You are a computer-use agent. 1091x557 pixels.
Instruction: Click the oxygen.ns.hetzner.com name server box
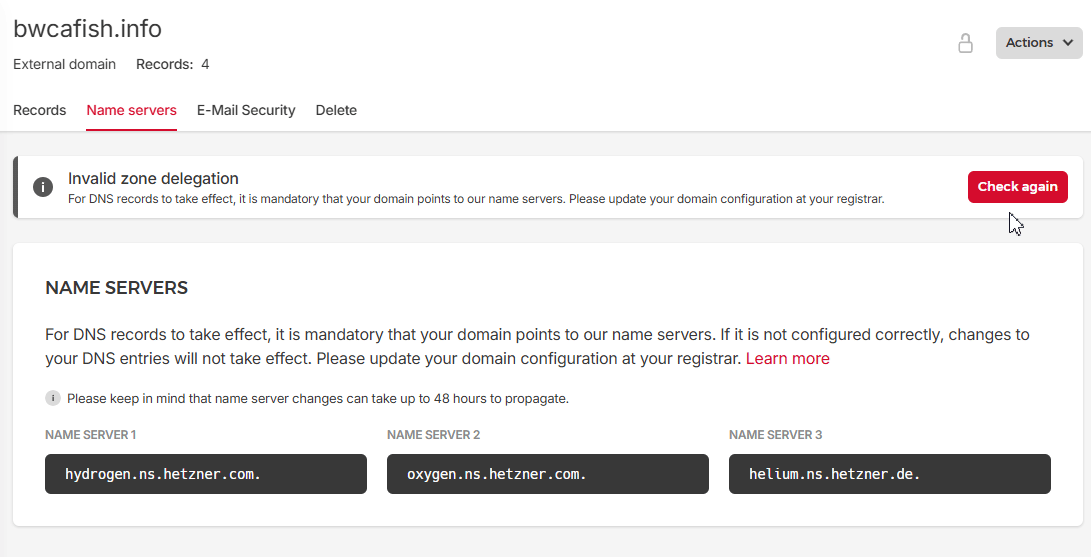click(548, 474)
